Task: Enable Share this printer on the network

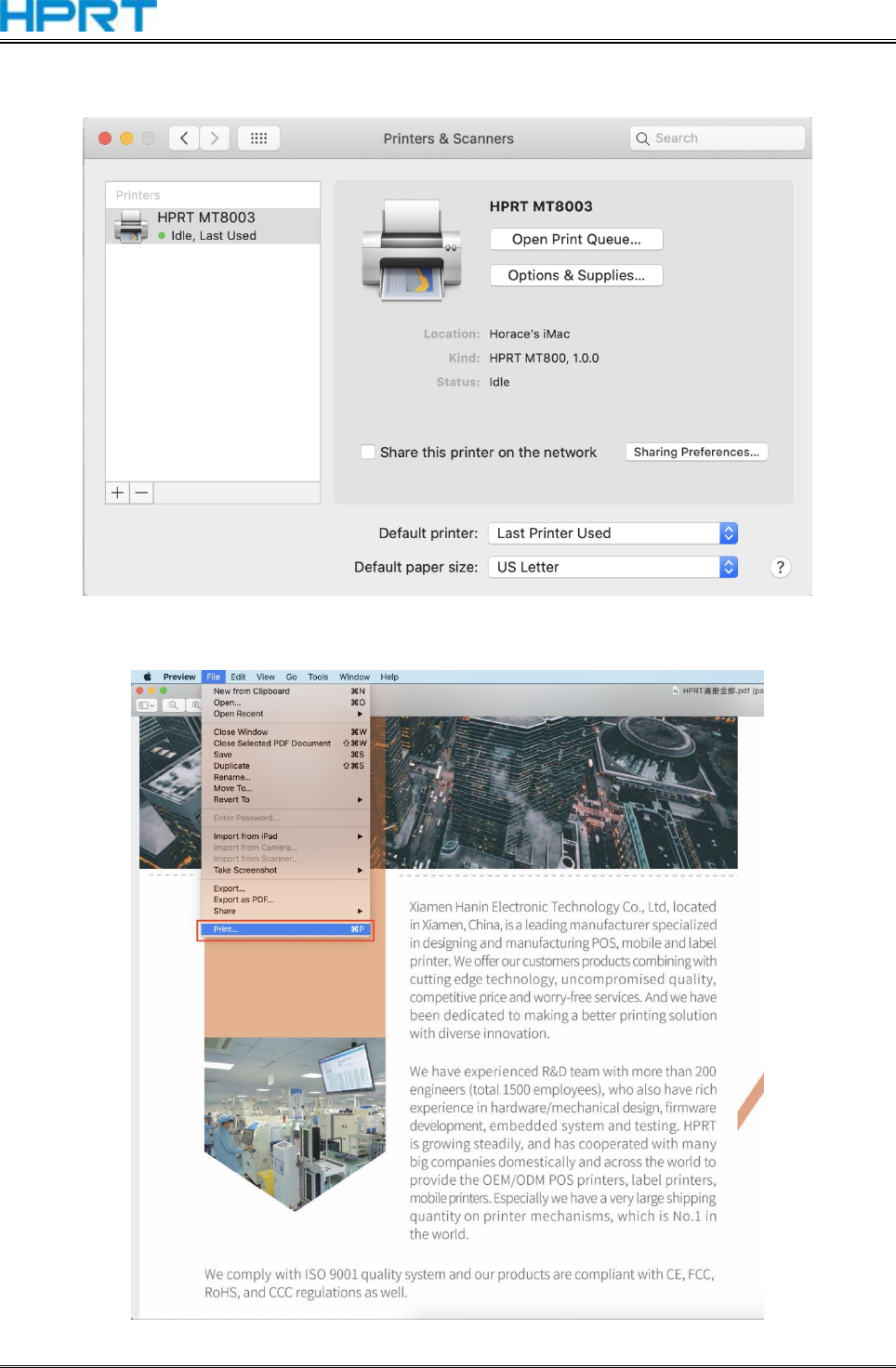Action: (368, 452)
